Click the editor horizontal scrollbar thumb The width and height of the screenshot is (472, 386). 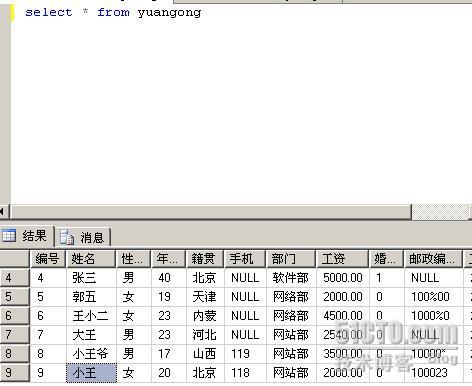click(x=211, y=212)
